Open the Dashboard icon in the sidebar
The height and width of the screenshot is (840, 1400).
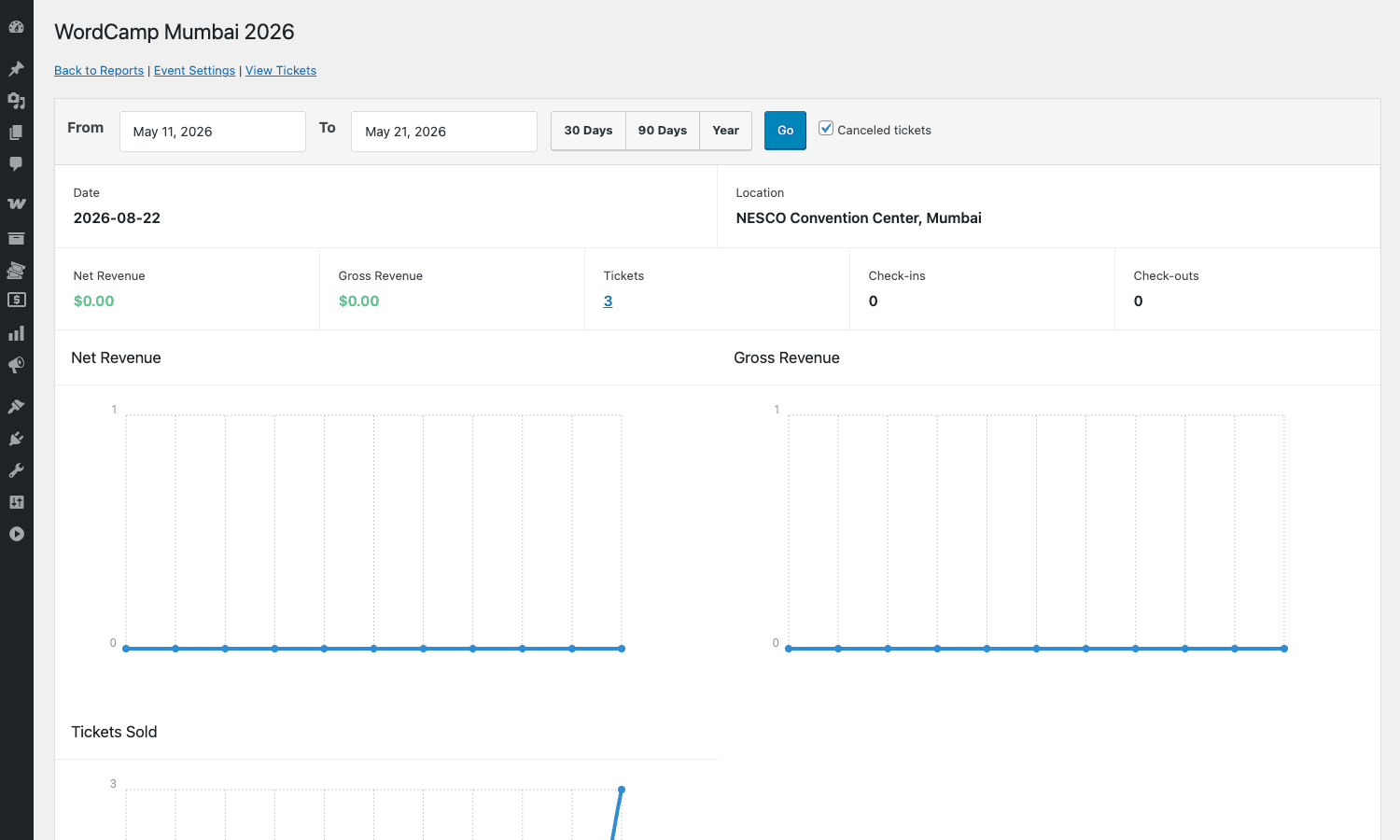pyautogui.click(x=16, y=27)
